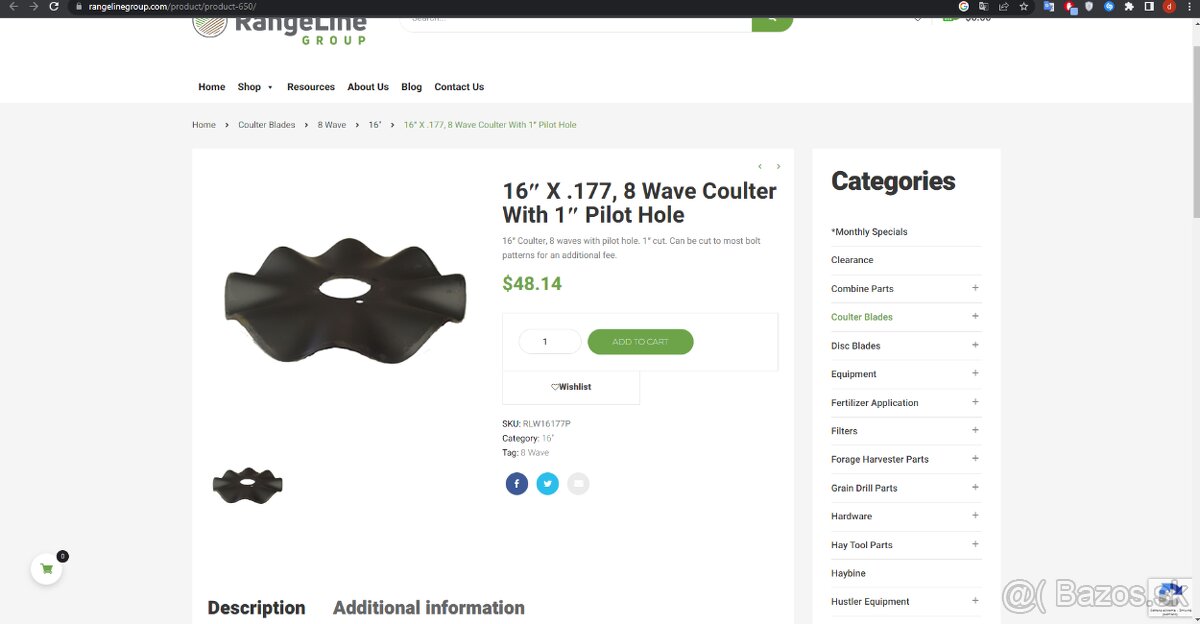The image size is (1200, 624).
Task: Open Coulter Blades breadcrumb link
Action: coord(267,125)
